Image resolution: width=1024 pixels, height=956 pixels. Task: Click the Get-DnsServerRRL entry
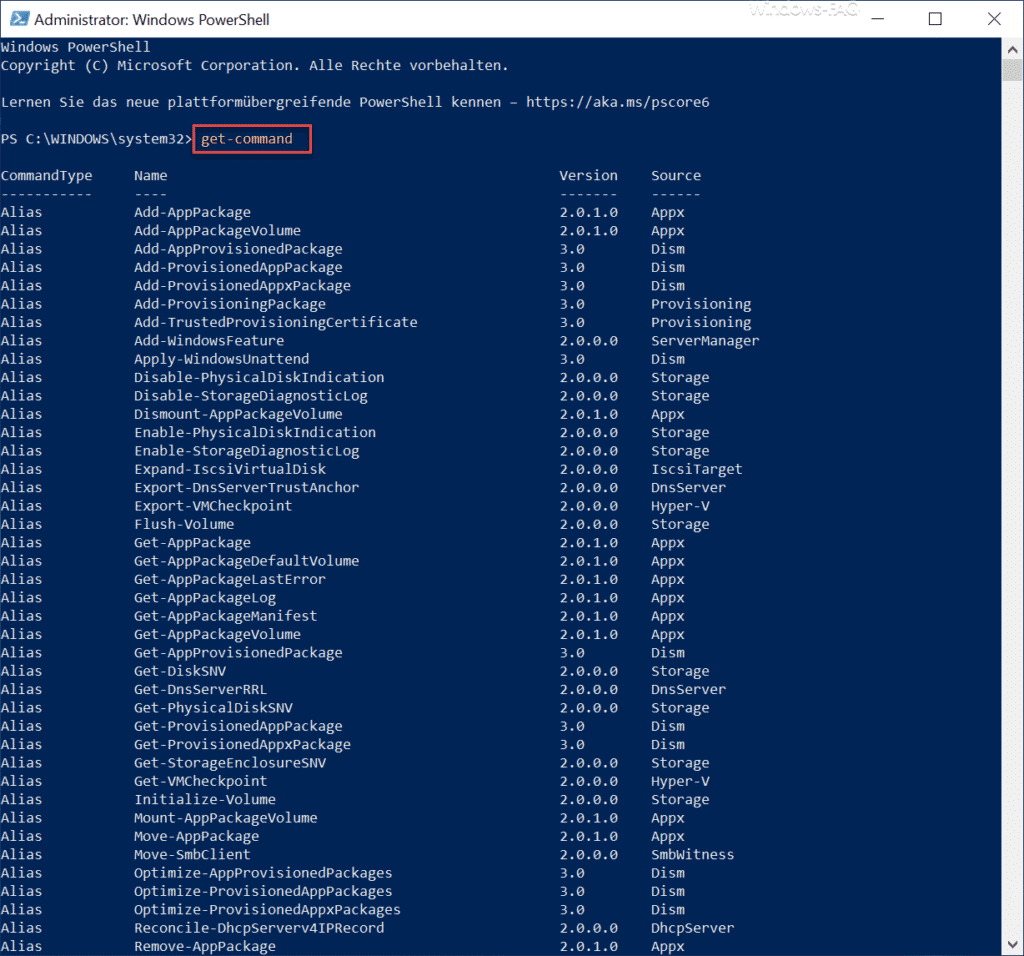click(200, 689)
